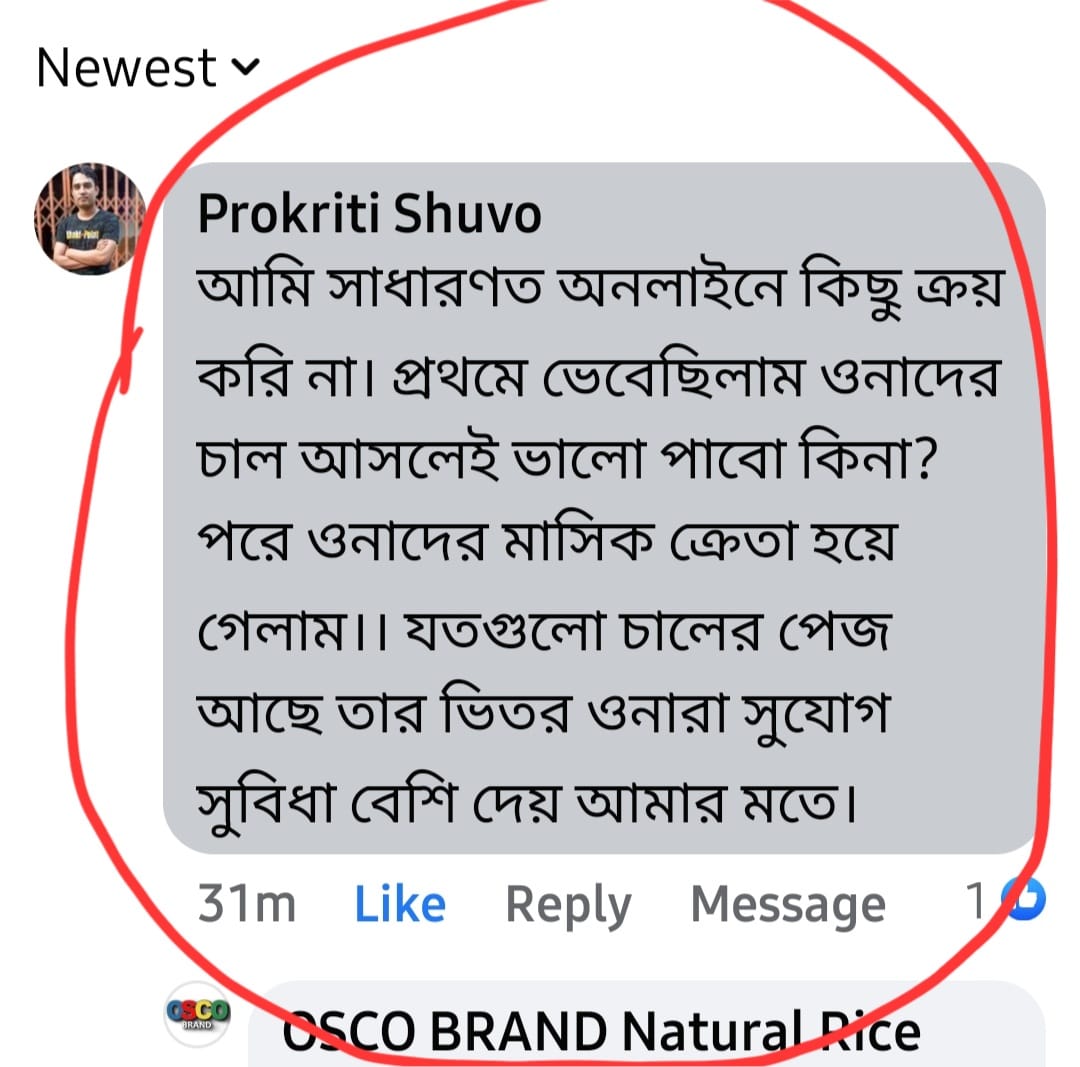Select the OSCO BRAND reply bubble
This screenshot has height=1067, width=1080.
click(646, 1025)
